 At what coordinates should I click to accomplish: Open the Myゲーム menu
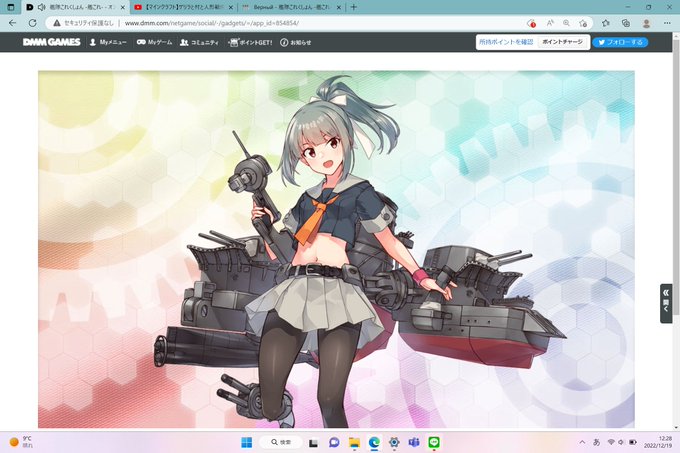[x=154, y=42]
